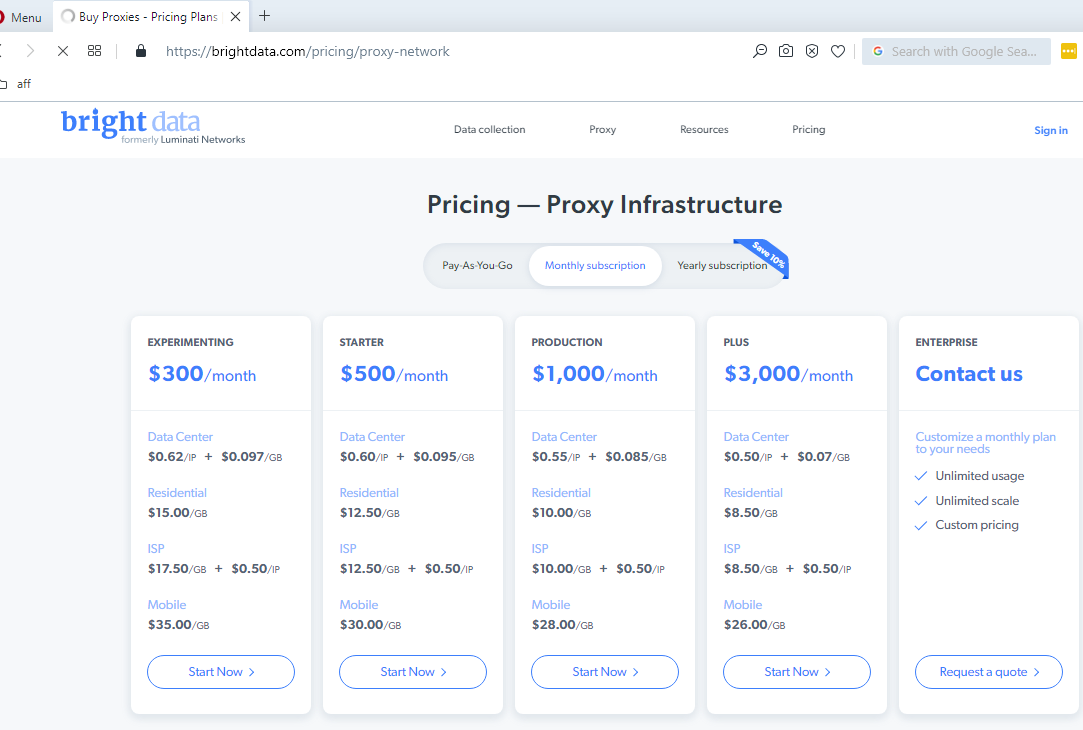Click the ad blocker shield icon
The image size is (1083, 730).
pyautogui.click(x=812, y=51)
